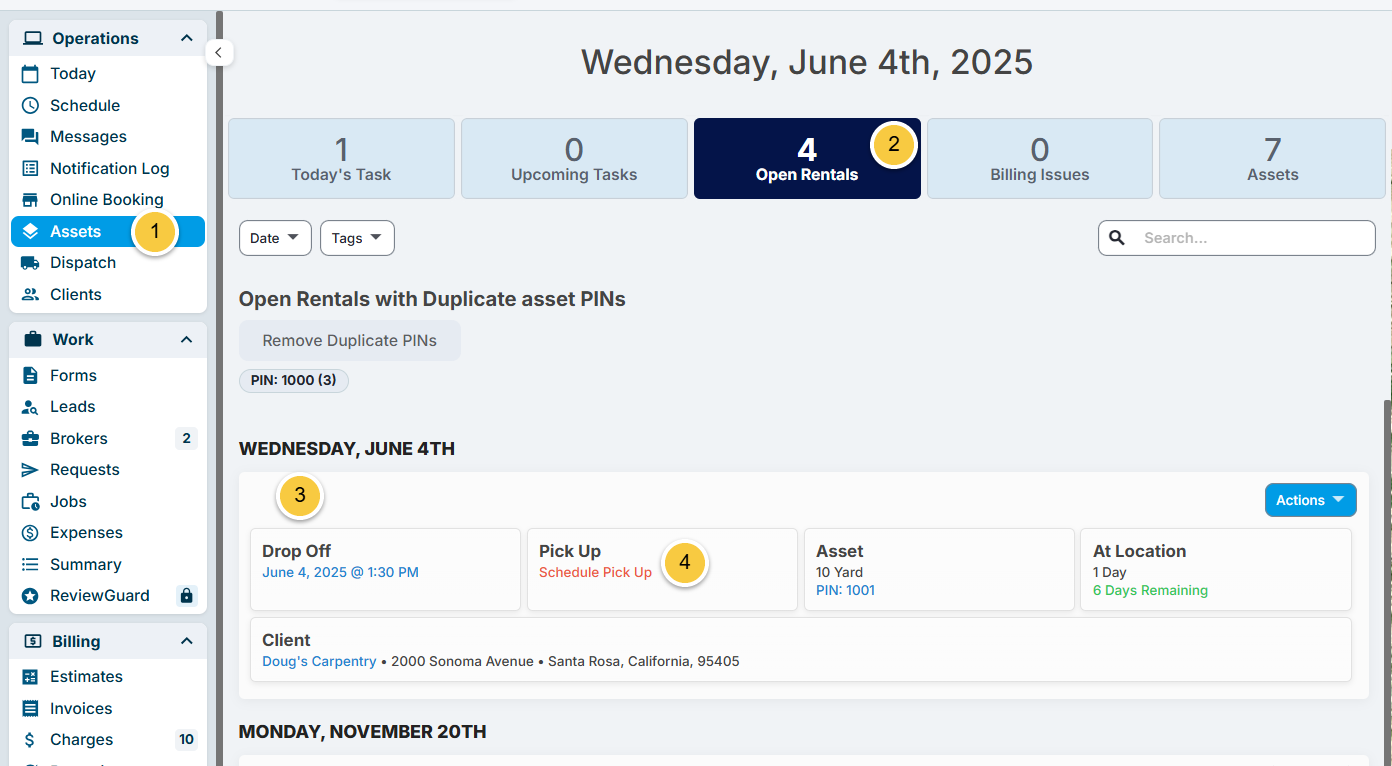Click the Search input field

click(1237, 238)
